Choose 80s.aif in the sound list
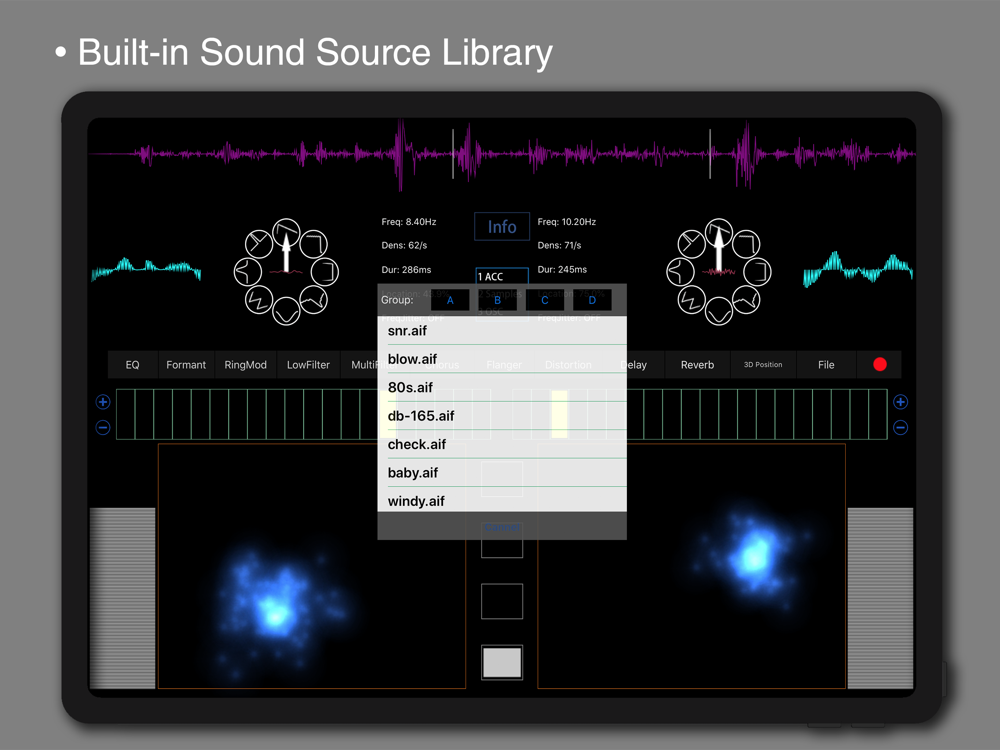The height and width of the screenshot is (750, 1000). tap(502, 387)
